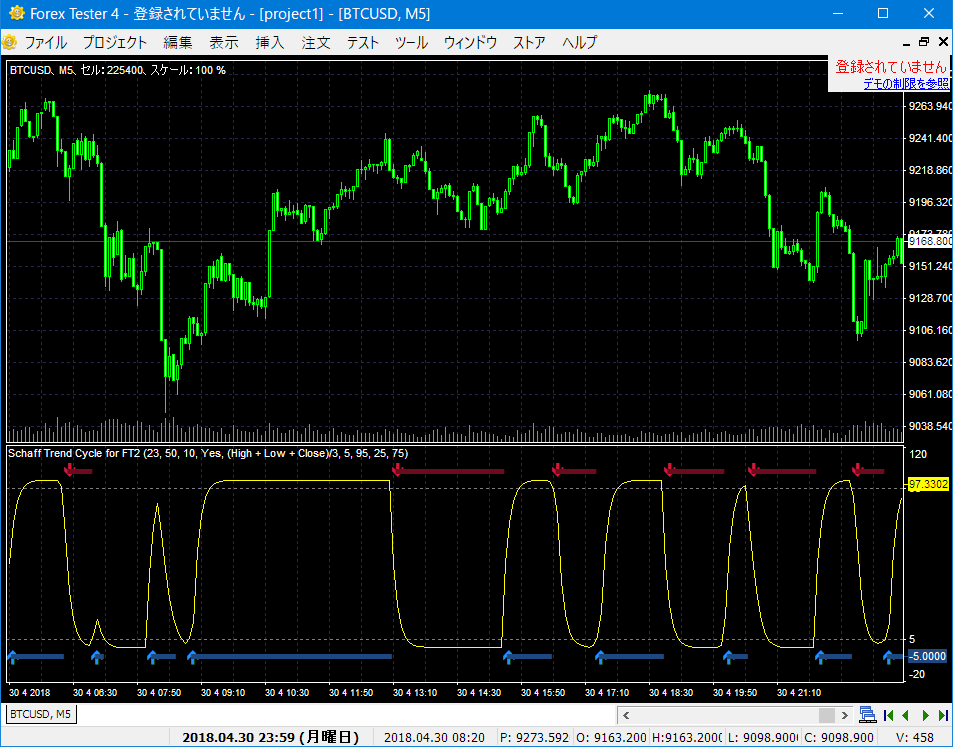
Task: Click the Schaff Trend Cycle indicator title
Action: pyautogui.click(x=208, y=453)
